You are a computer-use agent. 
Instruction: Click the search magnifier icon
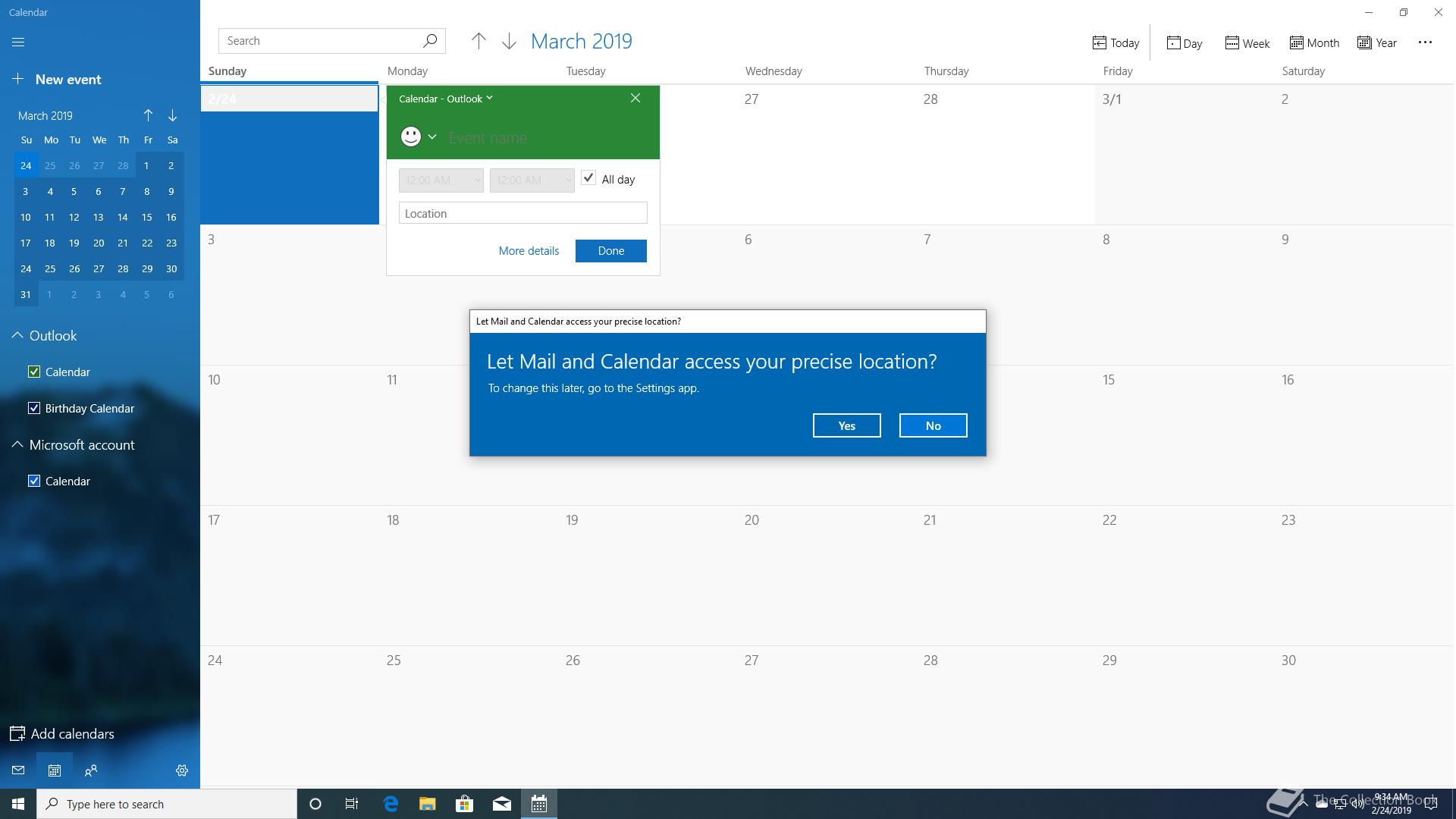tap(430, 41)
